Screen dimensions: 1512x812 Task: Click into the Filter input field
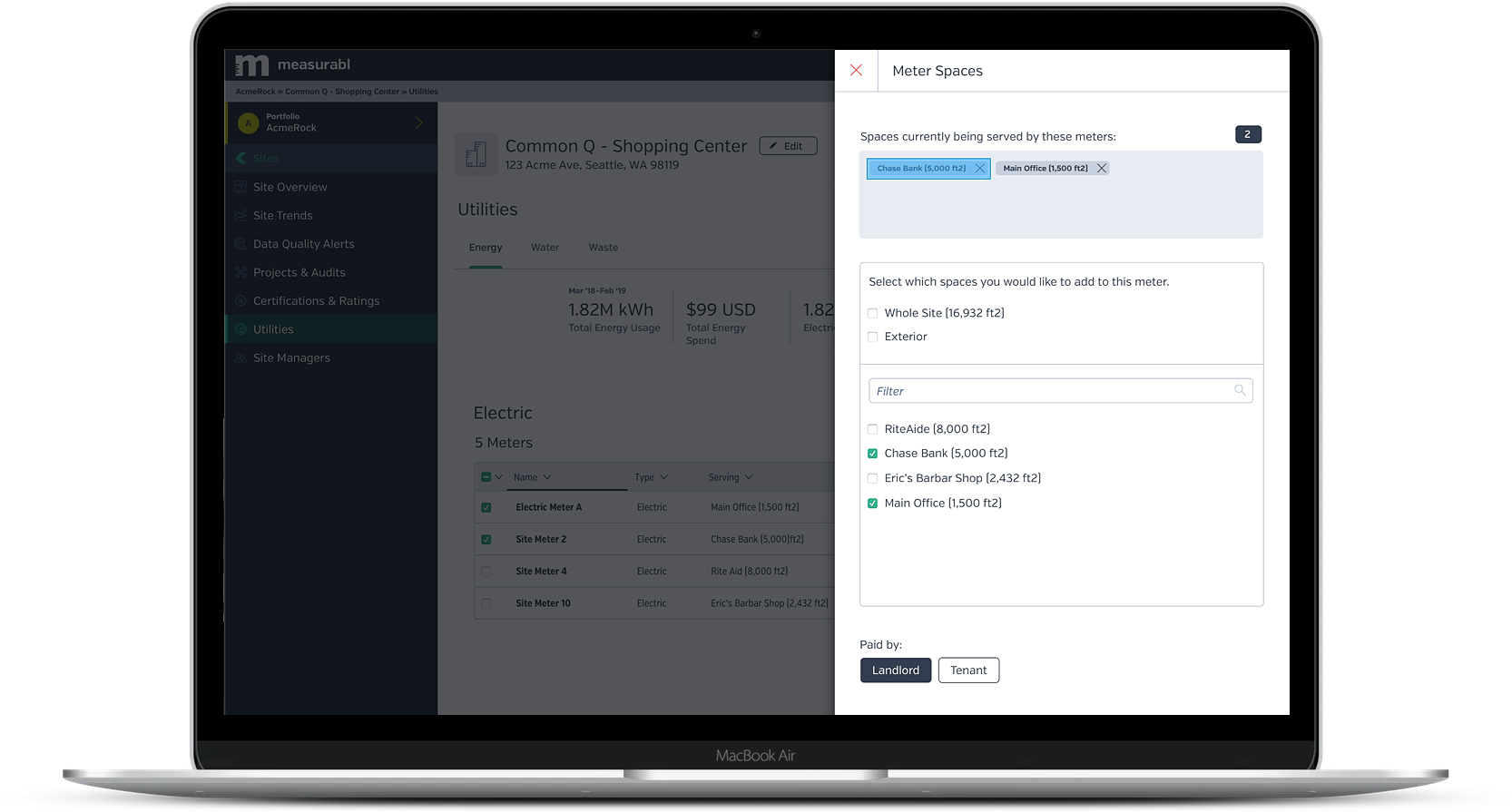[x=1061, y=390]
